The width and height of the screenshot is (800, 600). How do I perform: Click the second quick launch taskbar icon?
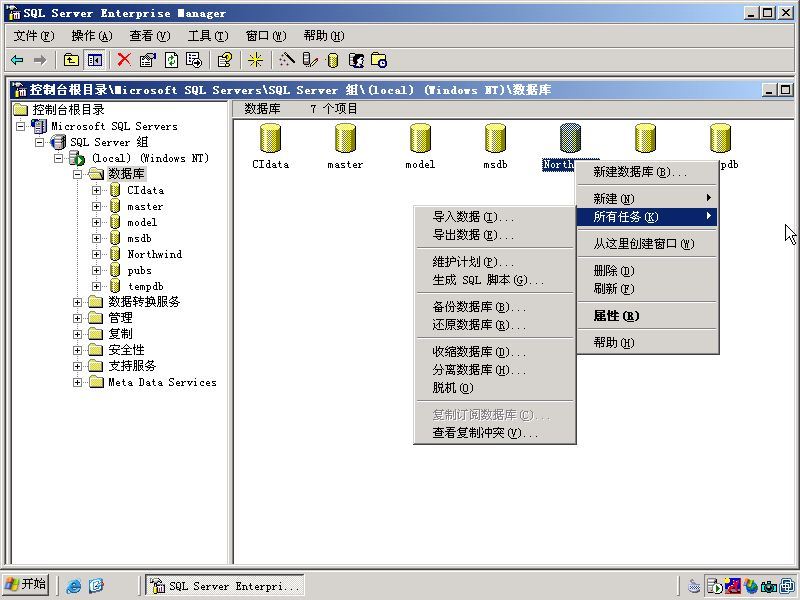(x=96, y=585)
